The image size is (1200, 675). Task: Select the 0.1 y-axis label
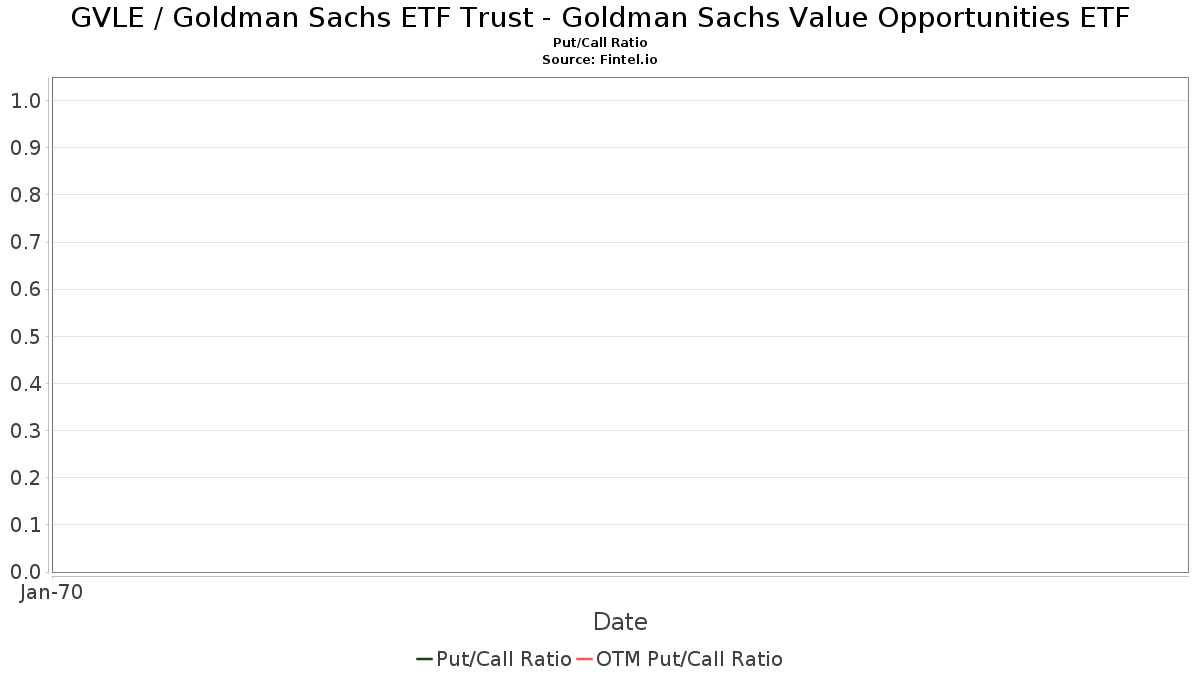click(25, 525)
